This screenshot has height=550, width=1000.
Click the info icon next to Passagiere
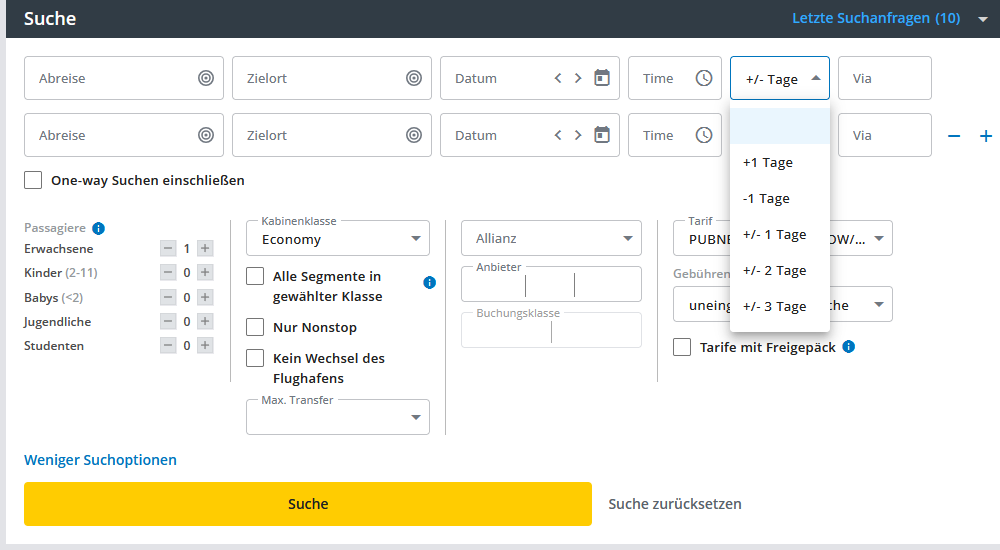[x=99, y=228]
